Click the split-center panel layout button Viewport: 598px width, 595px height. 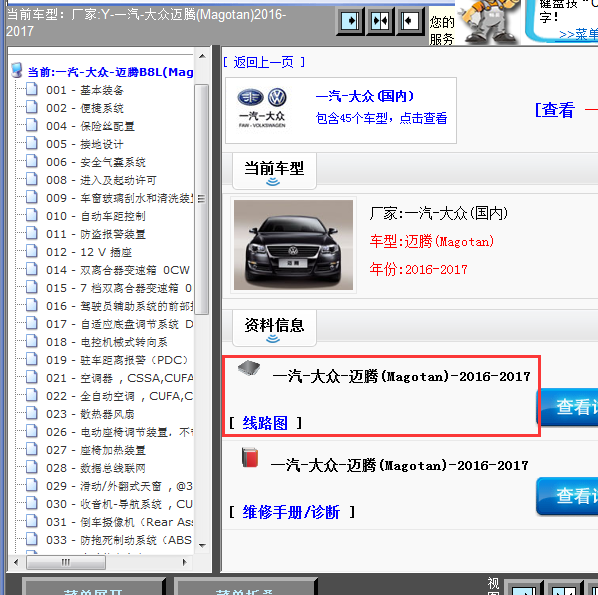click(x=380, y=21)
